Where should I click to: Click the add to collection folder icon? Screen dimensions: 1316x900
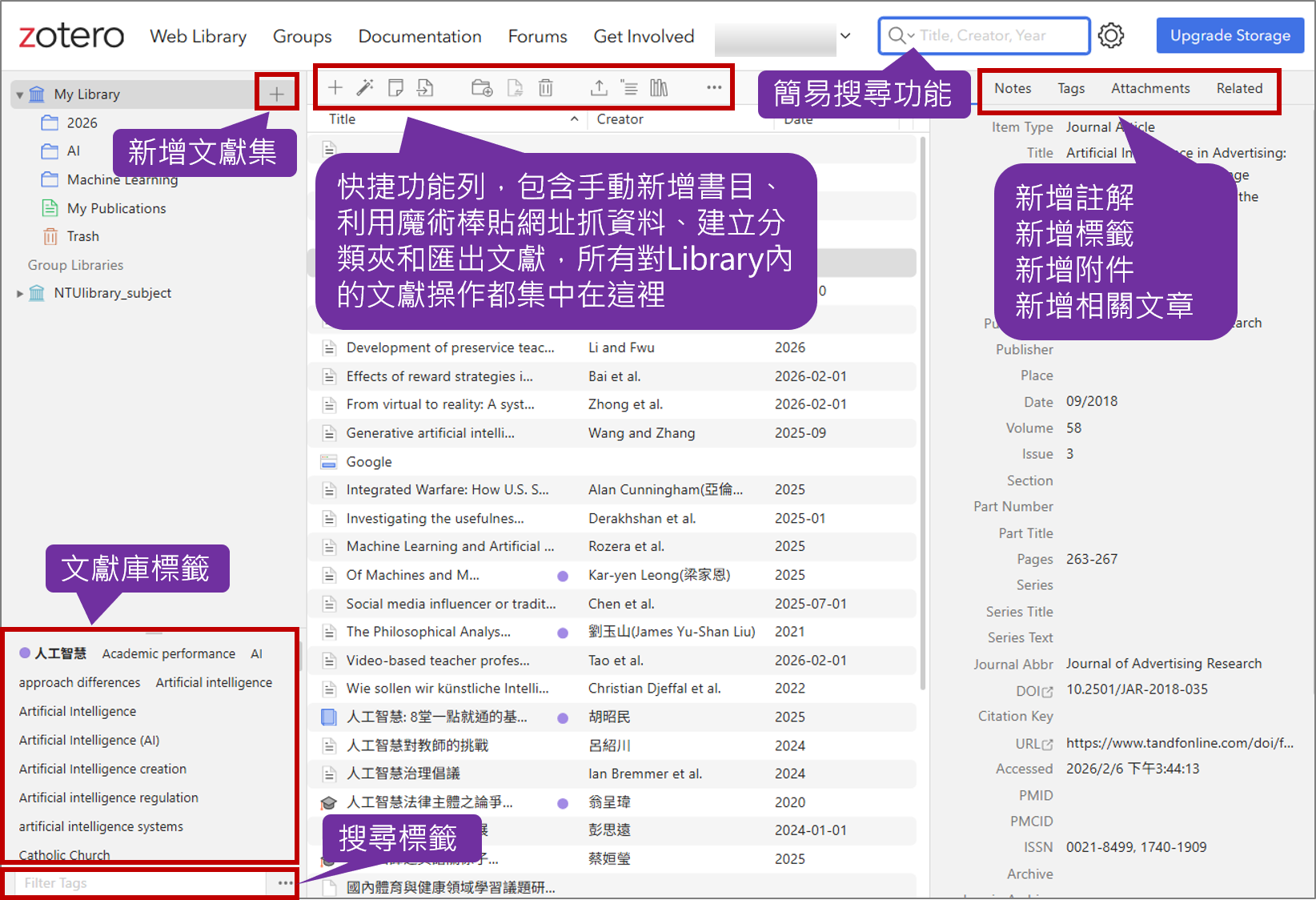point(482,88)
